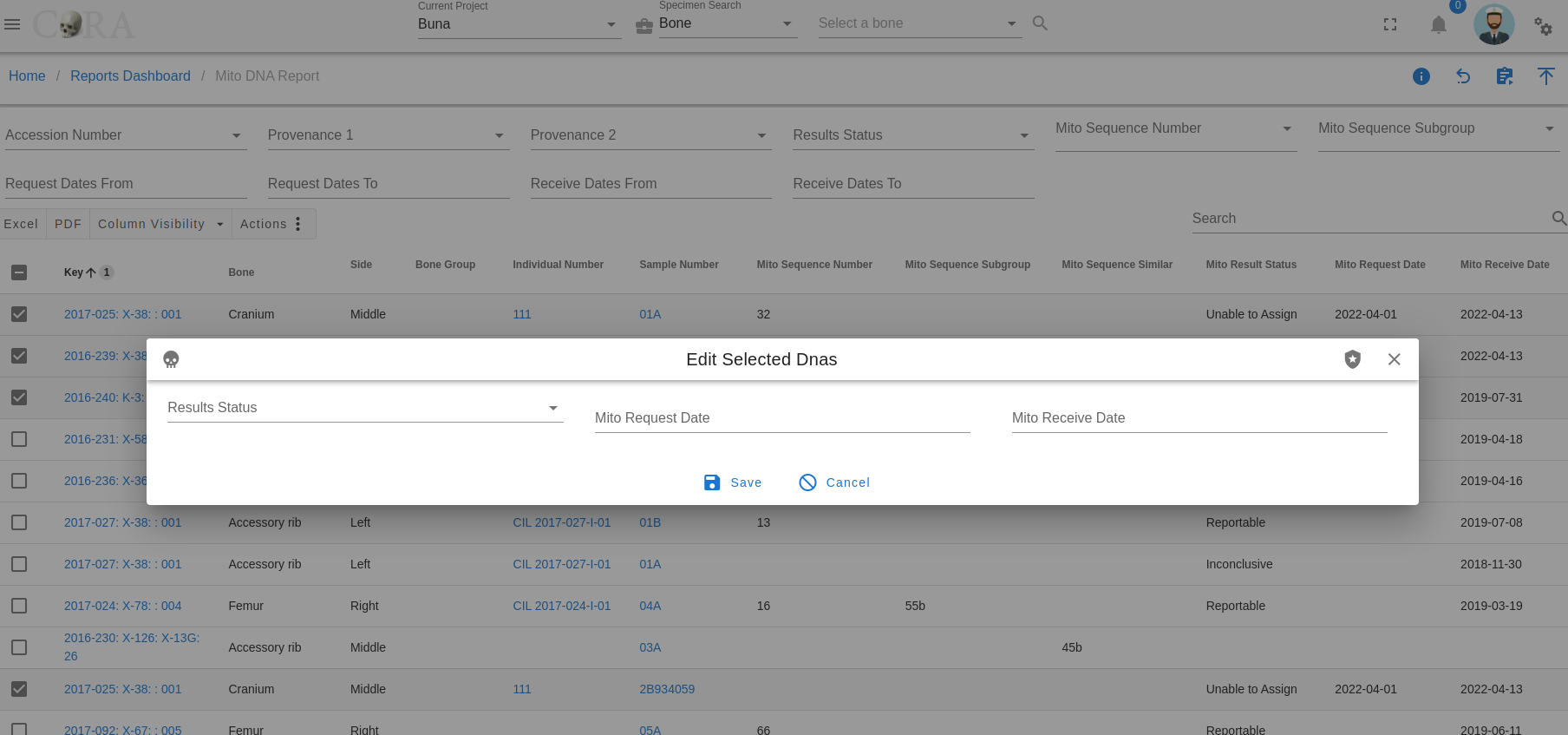The width and height of the screenshot is (1568, 735).
Task: Click the three-dot Actions icon
Action: [x=298, y=224]
